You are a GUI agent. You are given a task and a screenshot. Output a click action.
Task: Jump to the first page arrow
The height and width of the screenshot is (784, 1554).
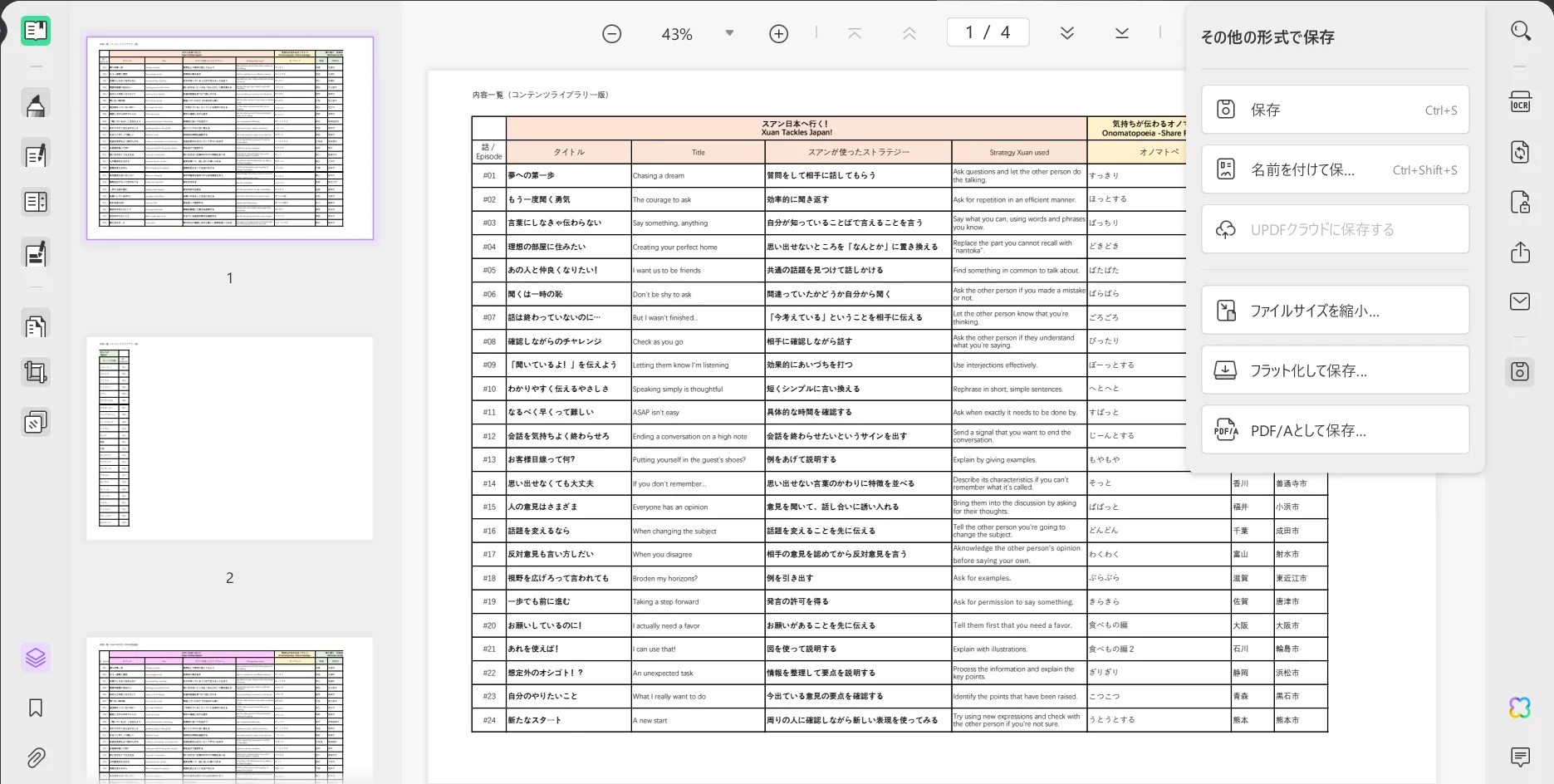(855, 33)
